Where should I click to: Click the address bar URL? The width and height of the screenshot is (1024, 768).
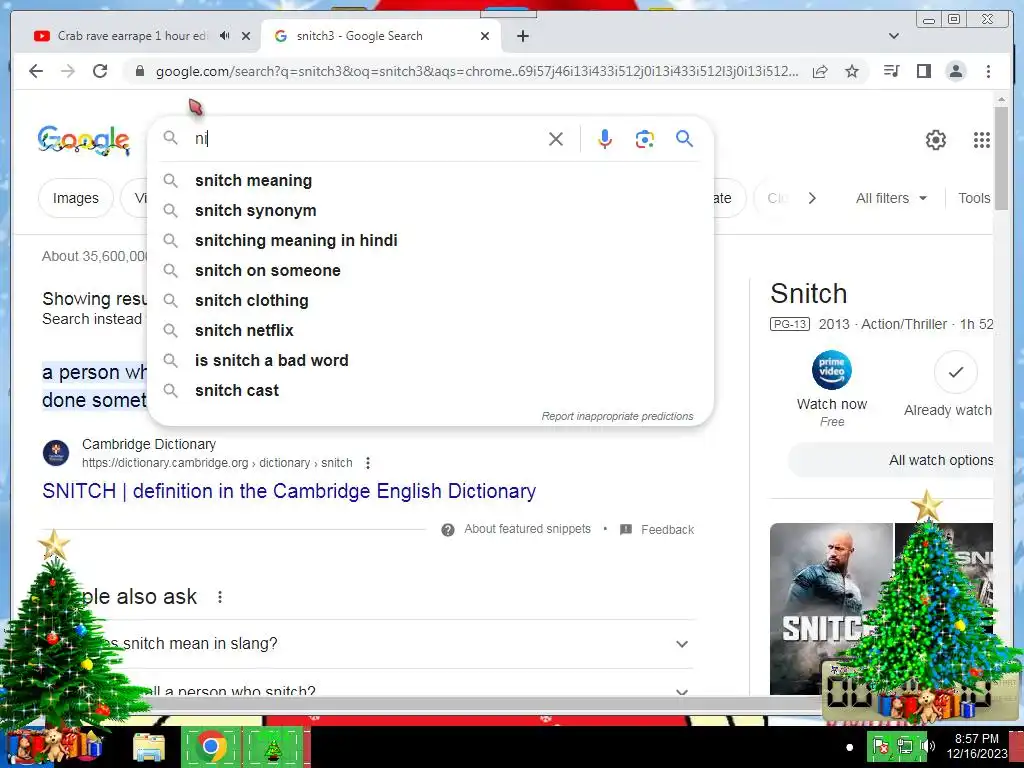477,71
